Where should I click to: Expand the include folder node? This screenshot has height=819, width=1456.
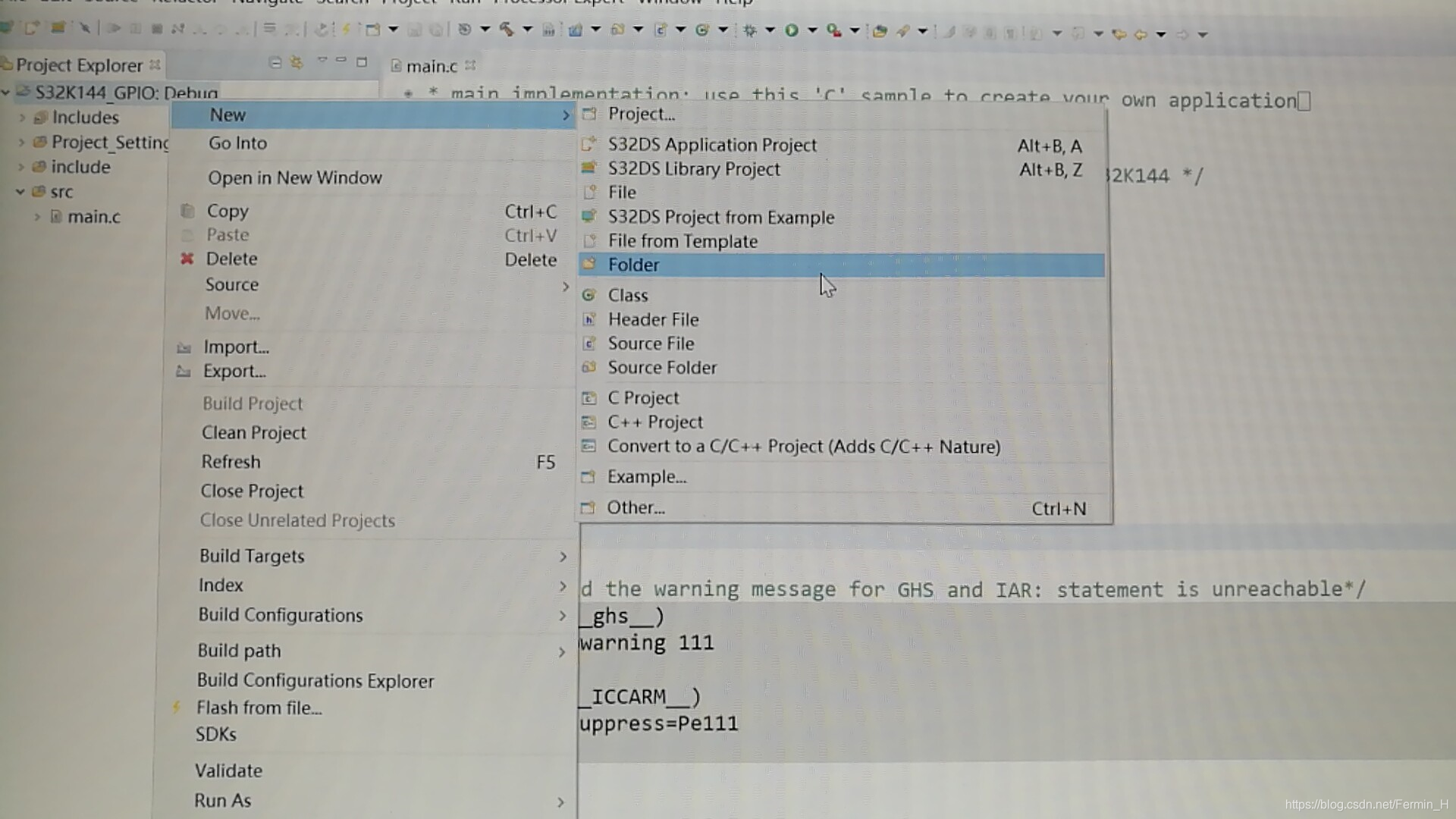tap(21, 167)
